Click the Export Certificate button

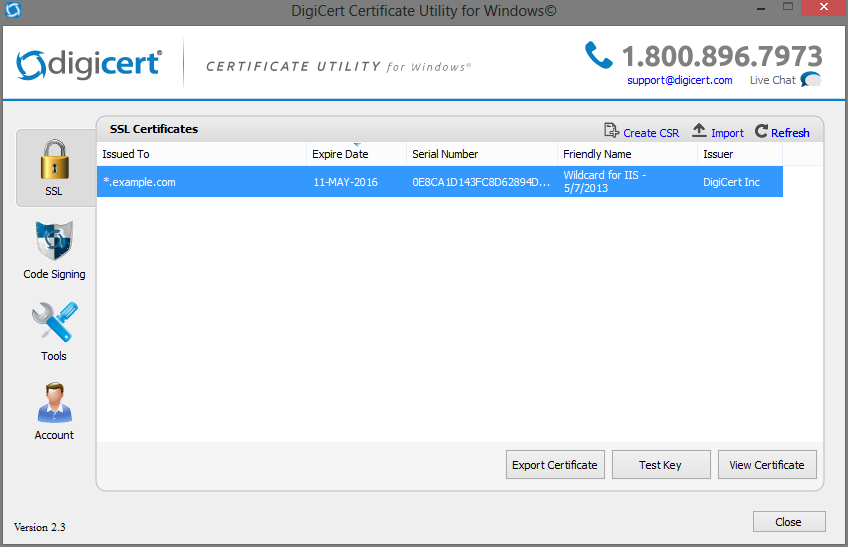(x=555, y=465)
